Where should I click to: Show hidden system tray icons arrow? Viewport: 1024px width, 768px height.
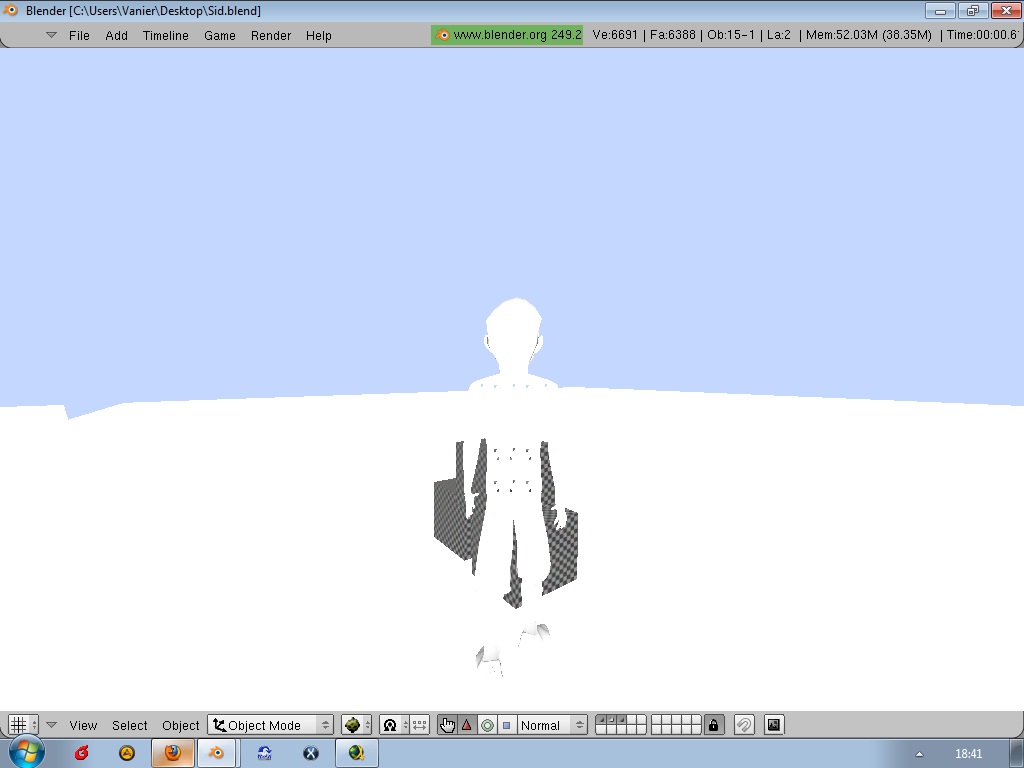pyautogui.click(x=920, y=754)
